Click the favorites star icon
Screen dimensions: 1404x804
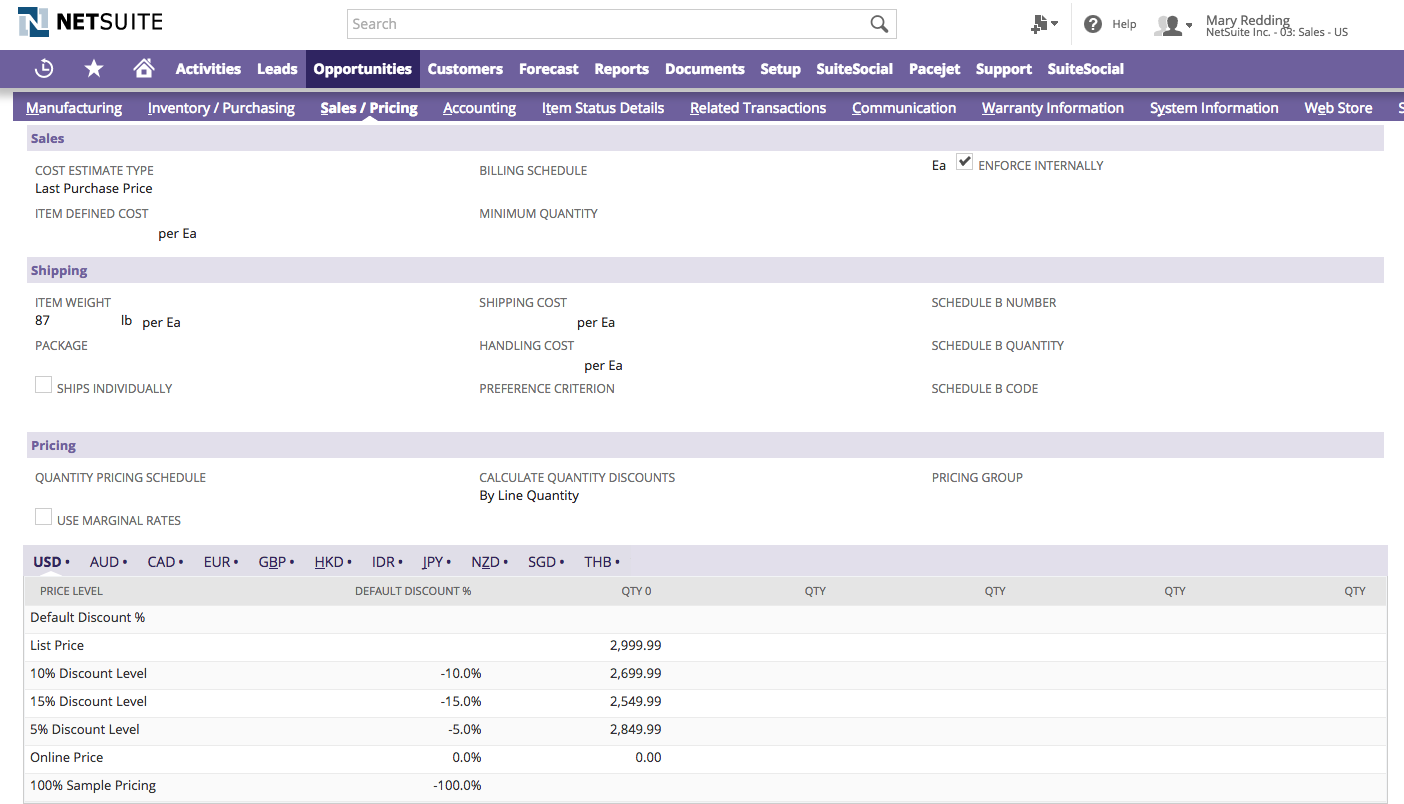(93, 68)
